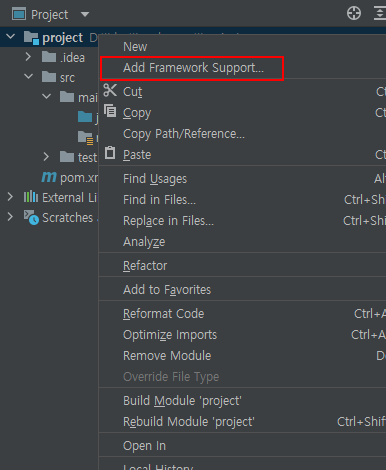Select the project label in tree

[62, 38]
